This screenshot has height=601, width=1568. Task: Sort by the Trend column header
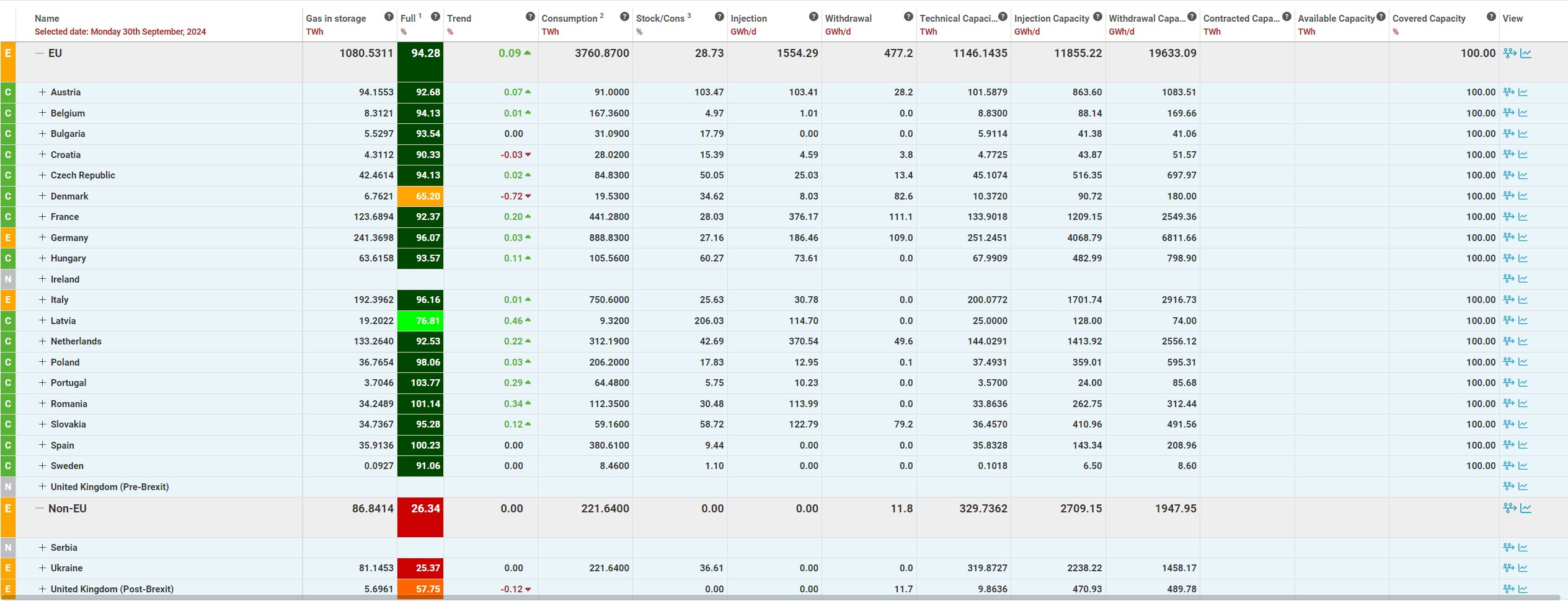pos(459,19)
